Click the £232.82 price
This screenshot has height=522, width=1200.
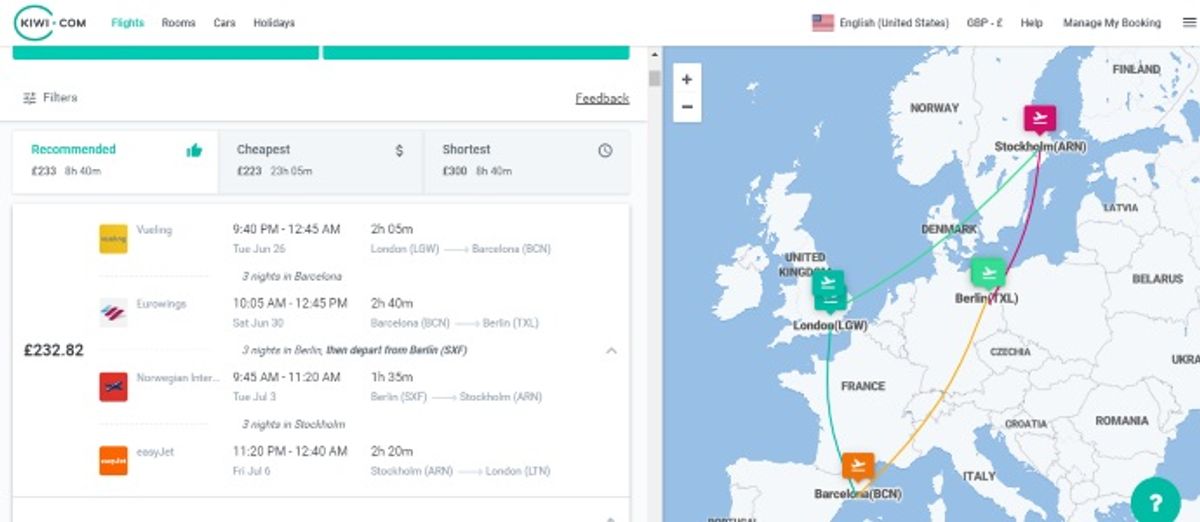point(54,351)
